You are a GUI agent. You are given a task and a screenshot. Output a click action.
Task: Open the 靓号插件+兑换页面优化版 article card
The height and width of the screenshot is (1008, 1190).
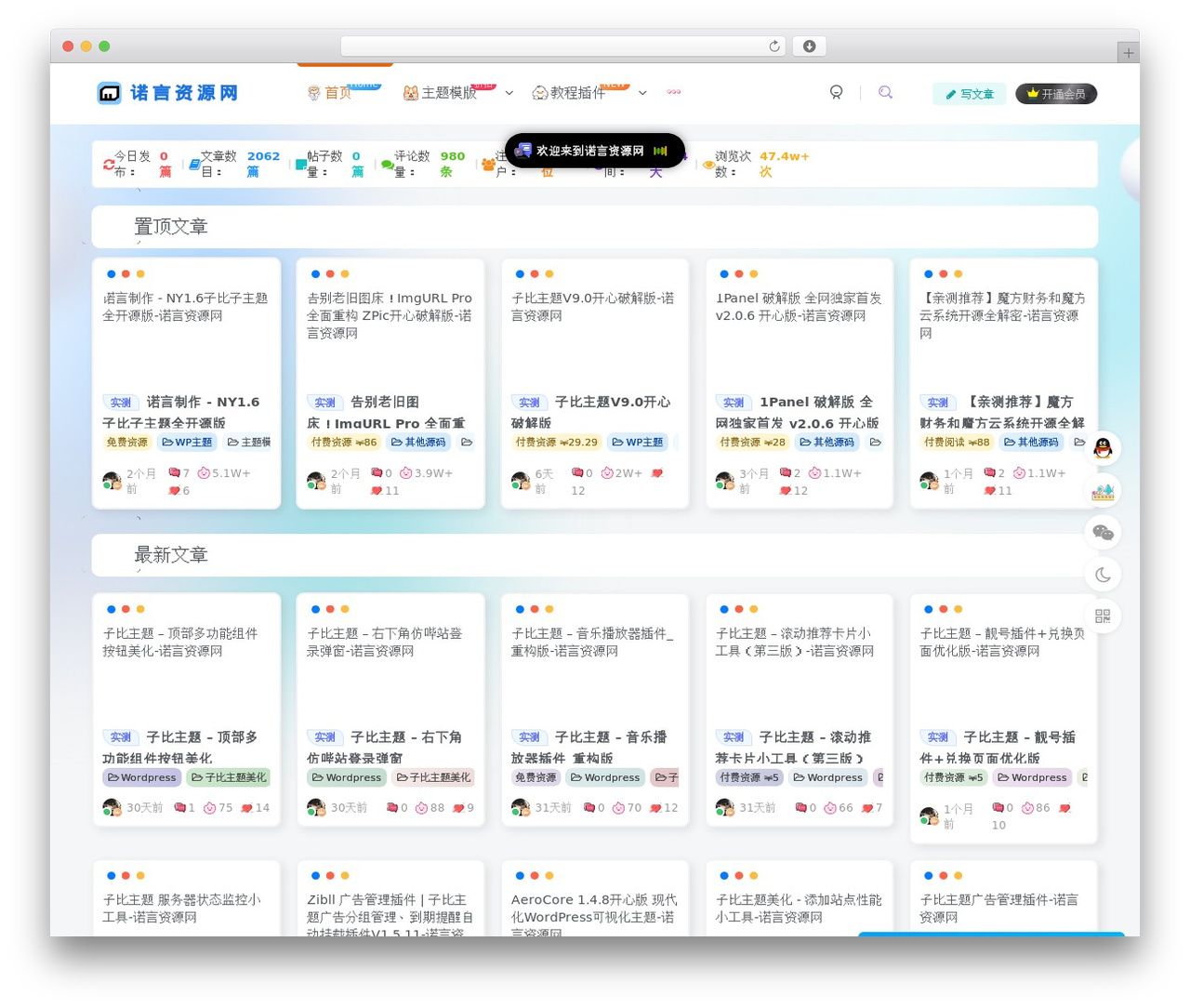(1004, 719)
